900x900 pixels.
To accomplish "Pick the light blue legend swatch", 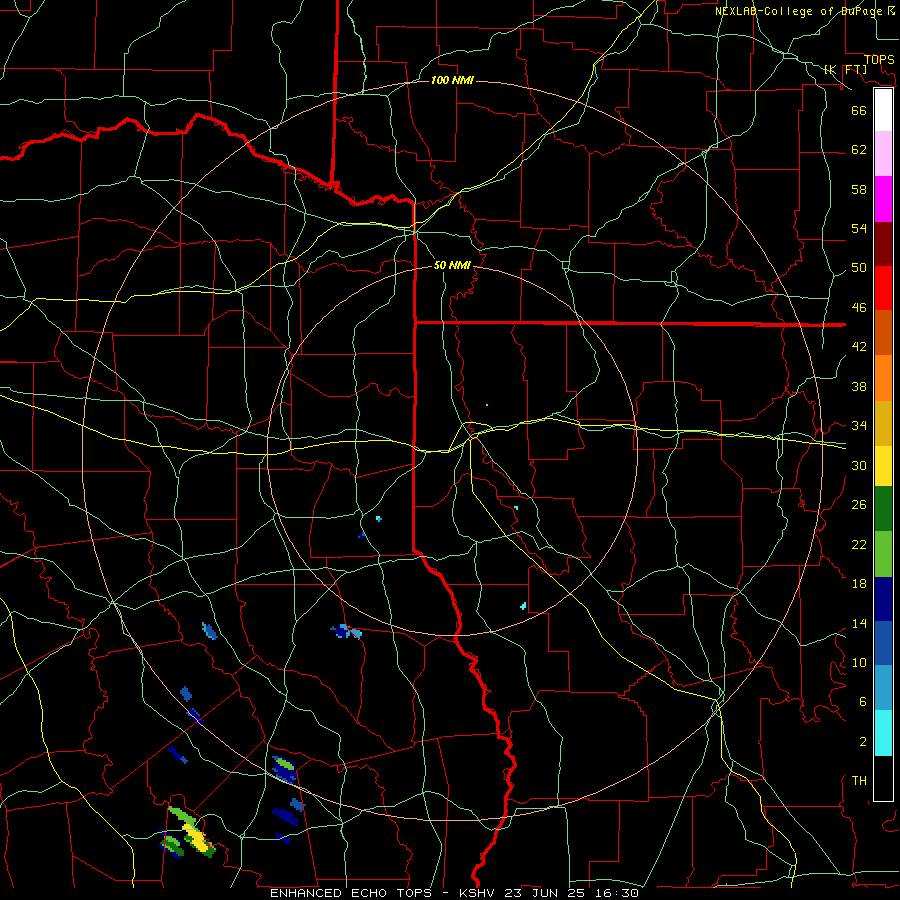I will click(883, 688).
